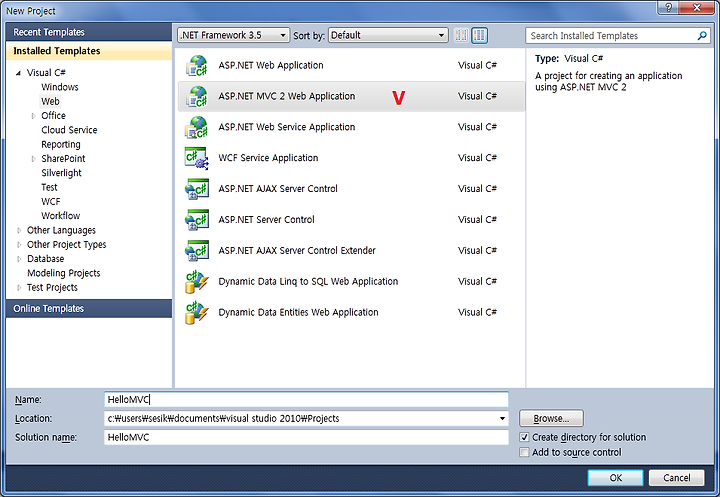Collapse the Visual C# tree node
The height and width of the screenshot is (497, 720).
[x=18, y=73]
